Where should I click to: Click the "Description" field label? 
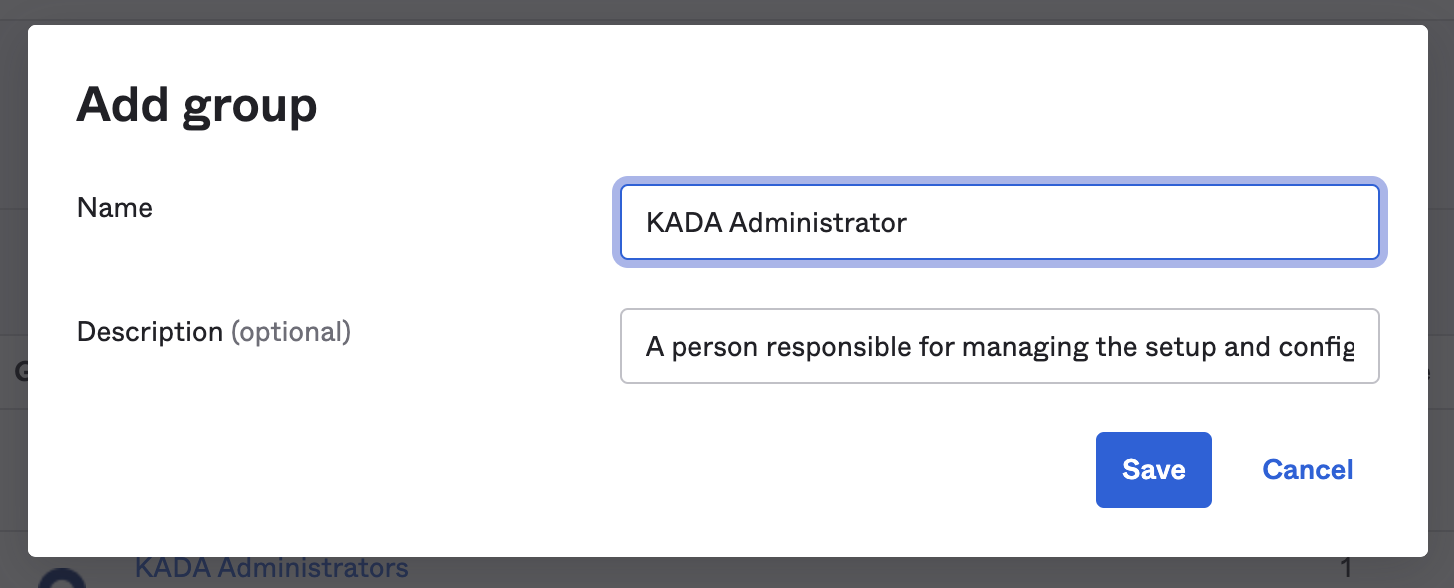[x=150, y=332]
